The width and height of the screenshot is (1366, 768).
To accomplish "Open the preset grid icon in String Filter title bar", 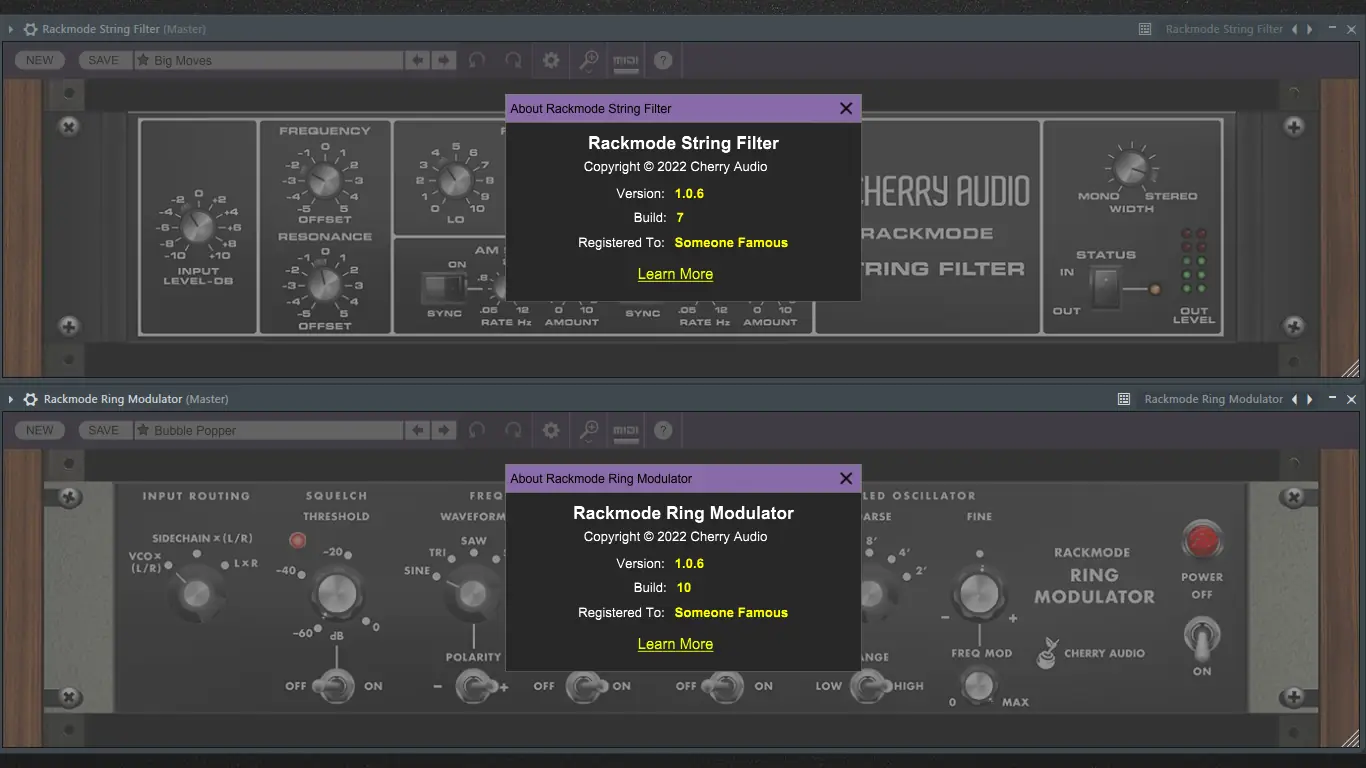I will [1145, 29].
